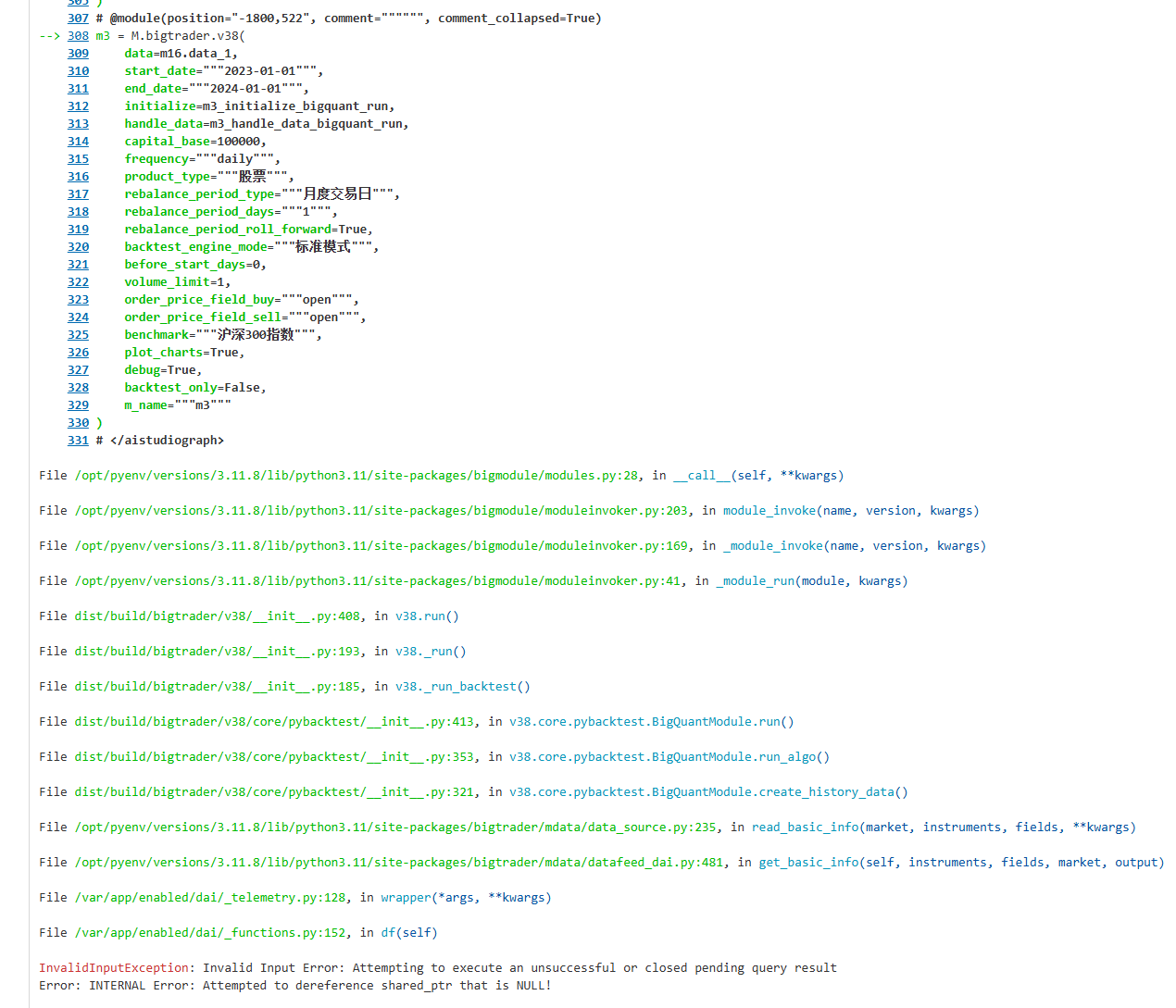Click line number 325 beside benchmark

(78, 335)
